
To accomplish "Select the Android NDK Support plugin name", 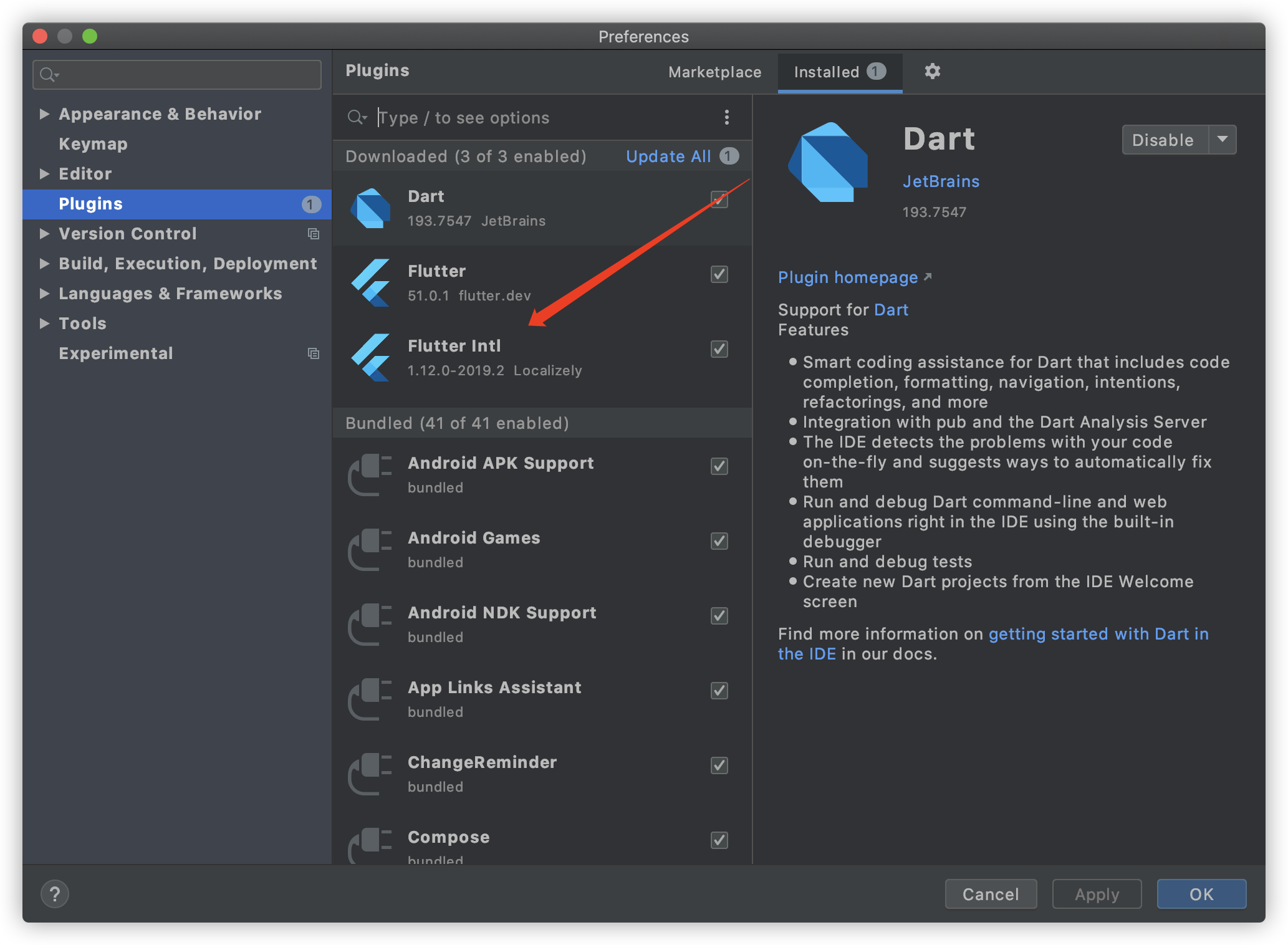I will (x=502, y=613).
